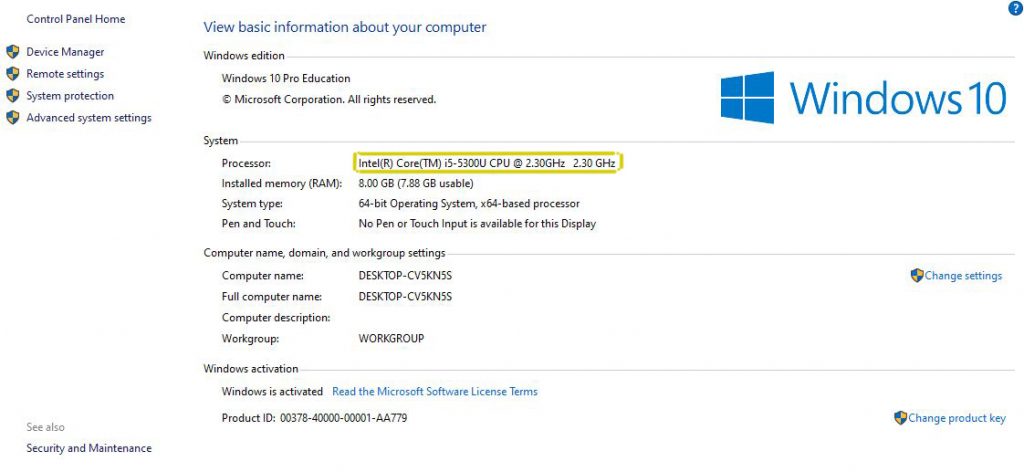Click the shield icon beside Change settings
1024x472 pixels.
coord(917,275)
